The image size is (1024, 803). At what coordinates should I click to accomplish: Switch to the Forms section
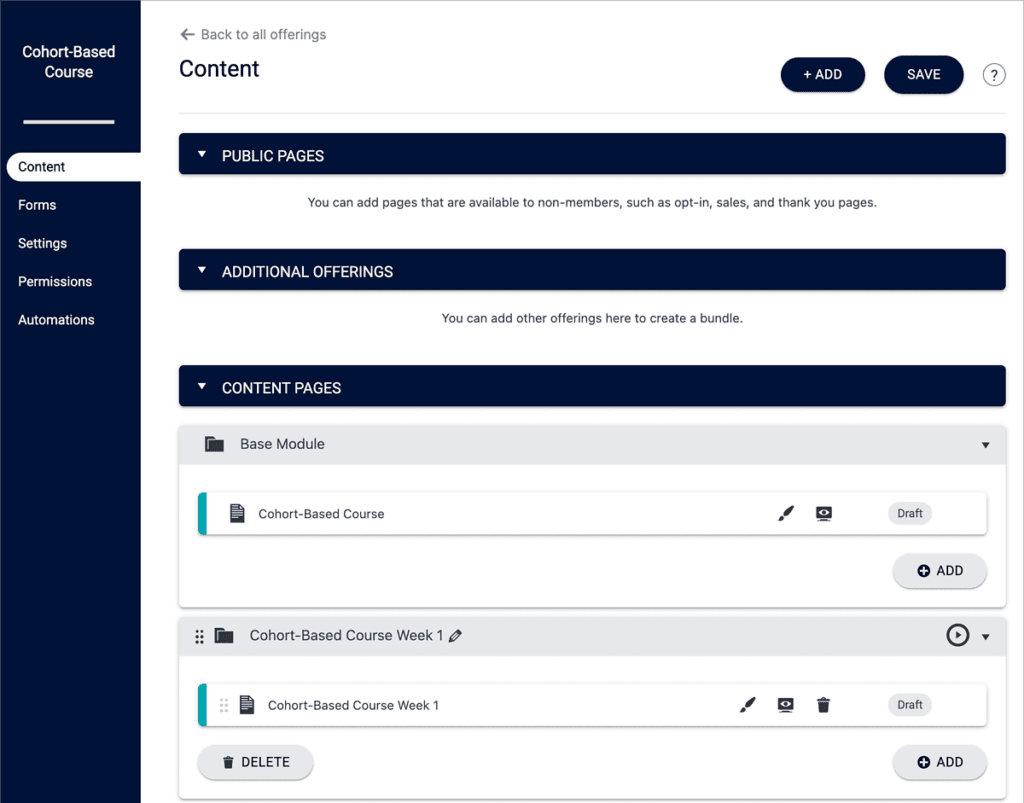pos(37,205)
